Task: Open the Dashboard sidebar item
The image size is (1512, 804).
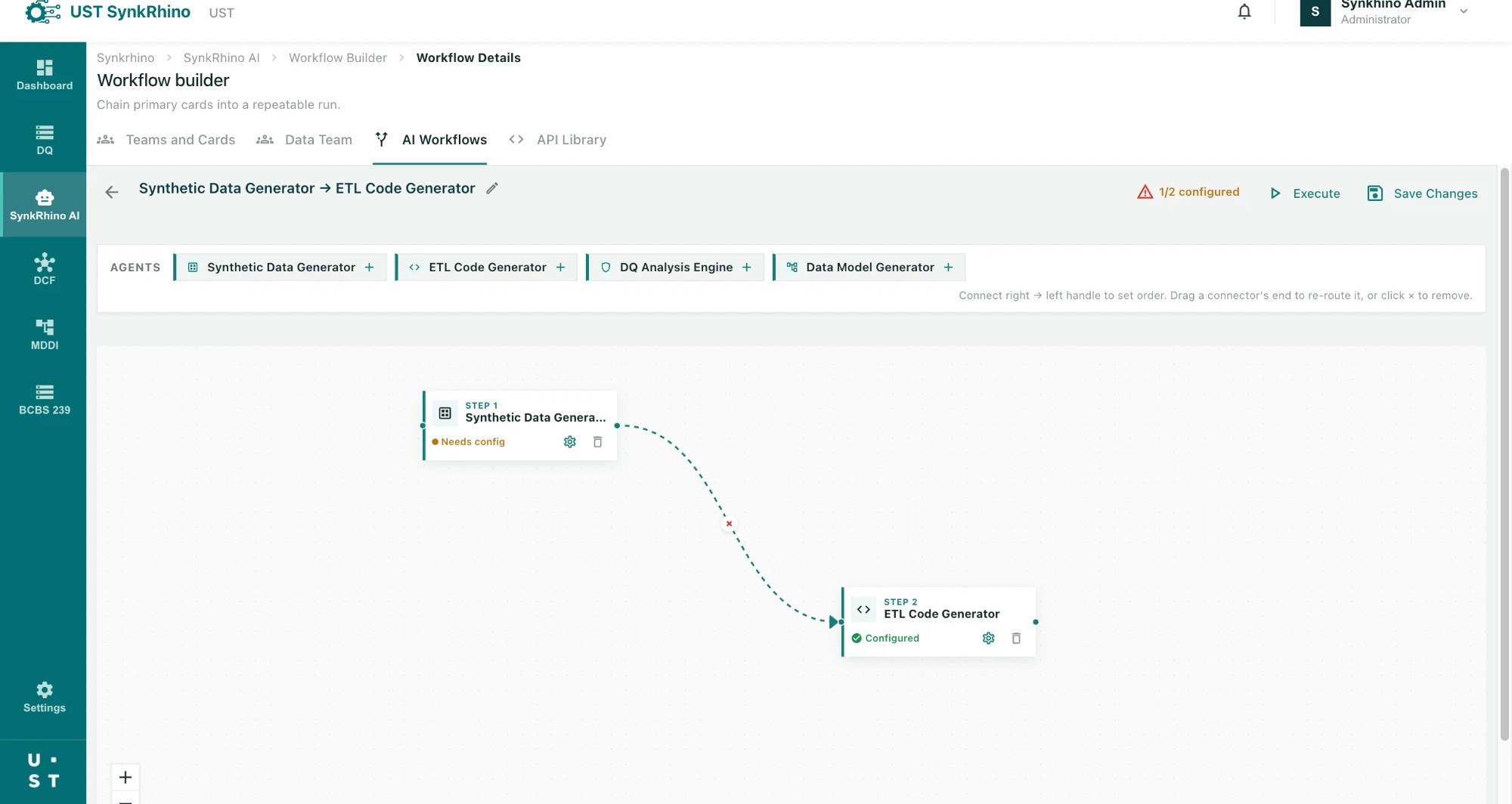Action: (44, 75)
